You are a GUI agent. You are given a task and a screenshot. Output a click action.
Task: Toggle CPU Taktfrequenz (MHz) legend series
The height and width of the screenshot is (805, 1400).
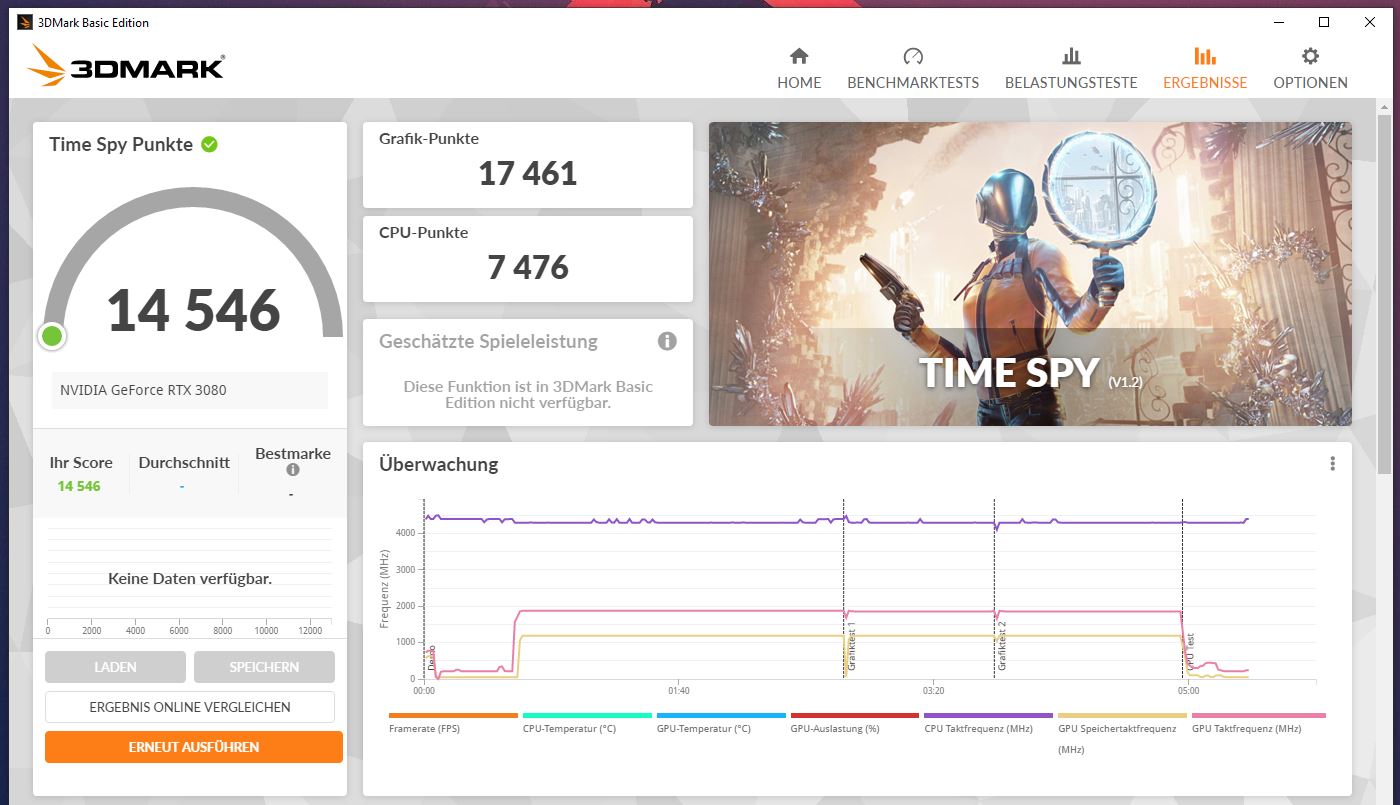(x=988, y=725)
